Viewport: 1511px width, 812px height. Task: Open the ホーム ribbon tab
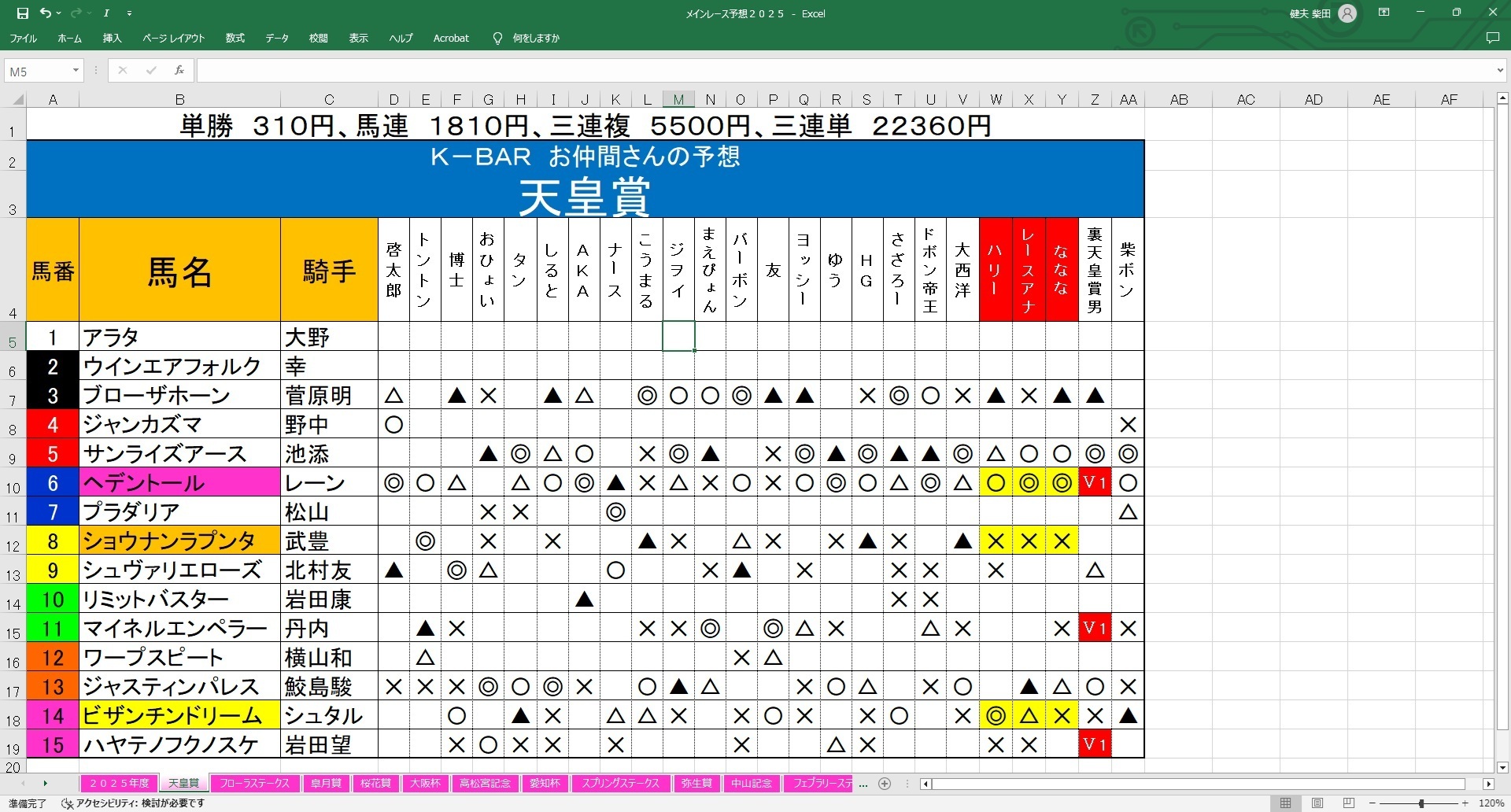coord(69,38)
